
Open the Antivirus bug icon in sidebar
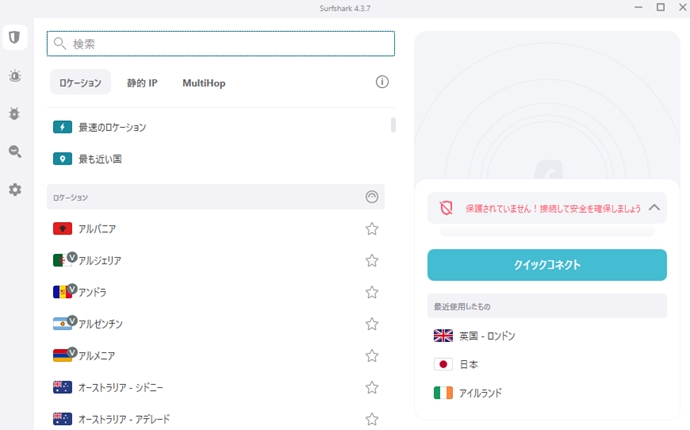15,114
